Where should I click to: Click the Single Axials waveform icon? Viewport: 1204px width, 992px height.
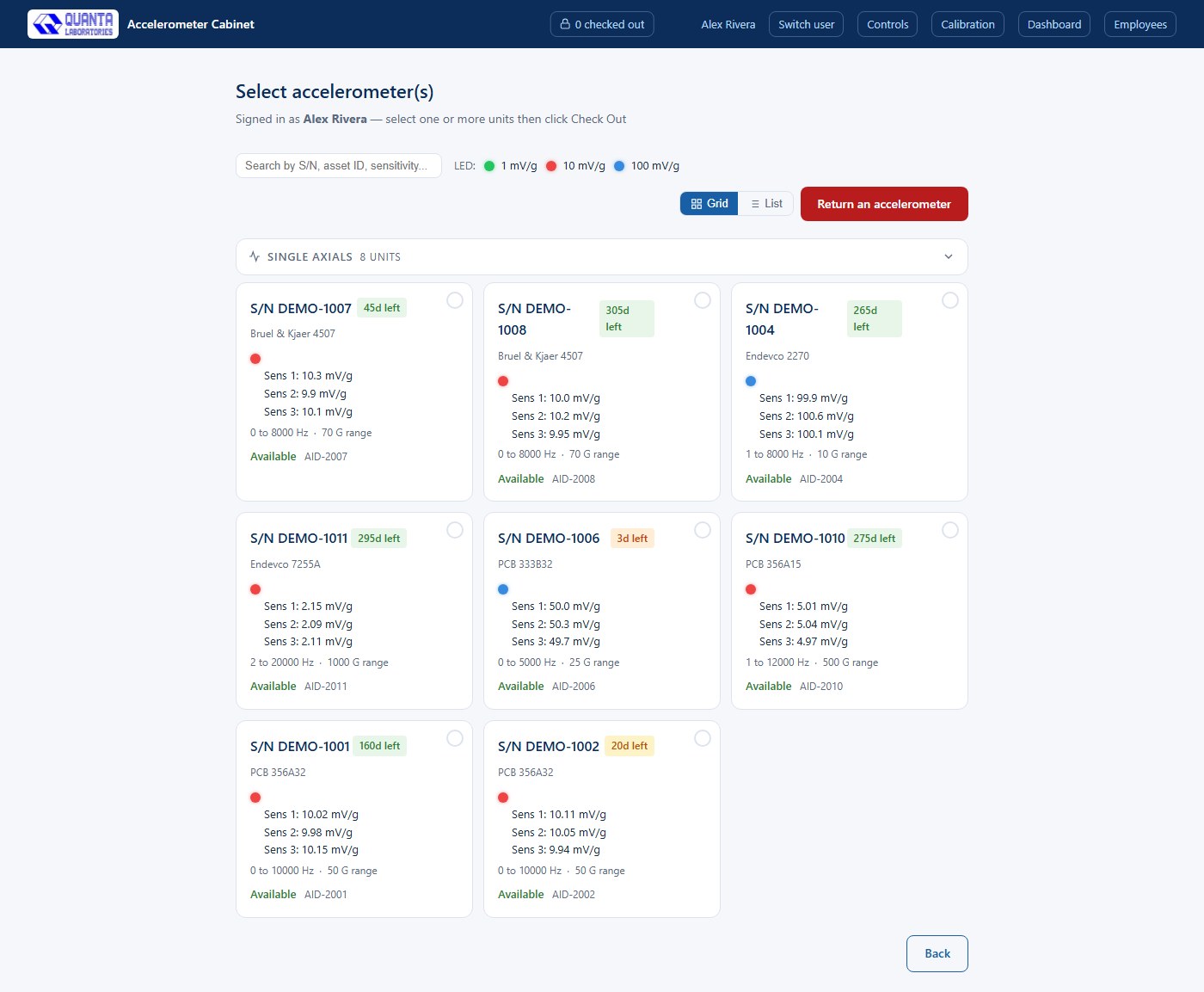(255, 256)
